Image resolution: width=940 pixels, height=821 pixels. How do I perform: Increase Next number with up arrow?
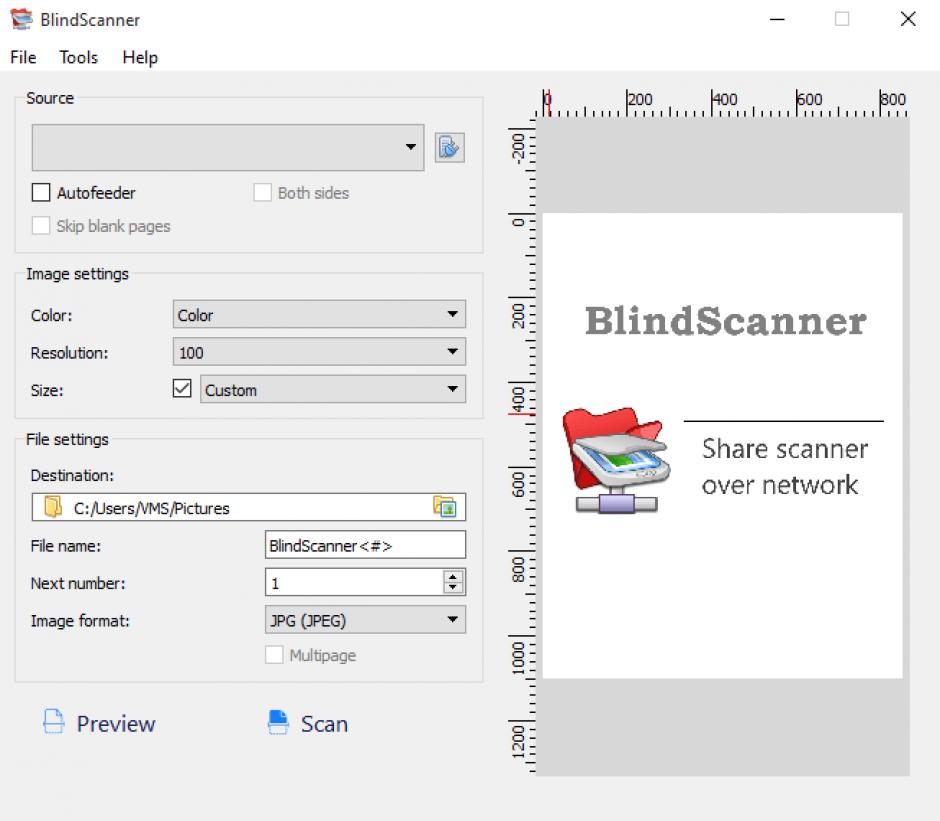point(453,577)
